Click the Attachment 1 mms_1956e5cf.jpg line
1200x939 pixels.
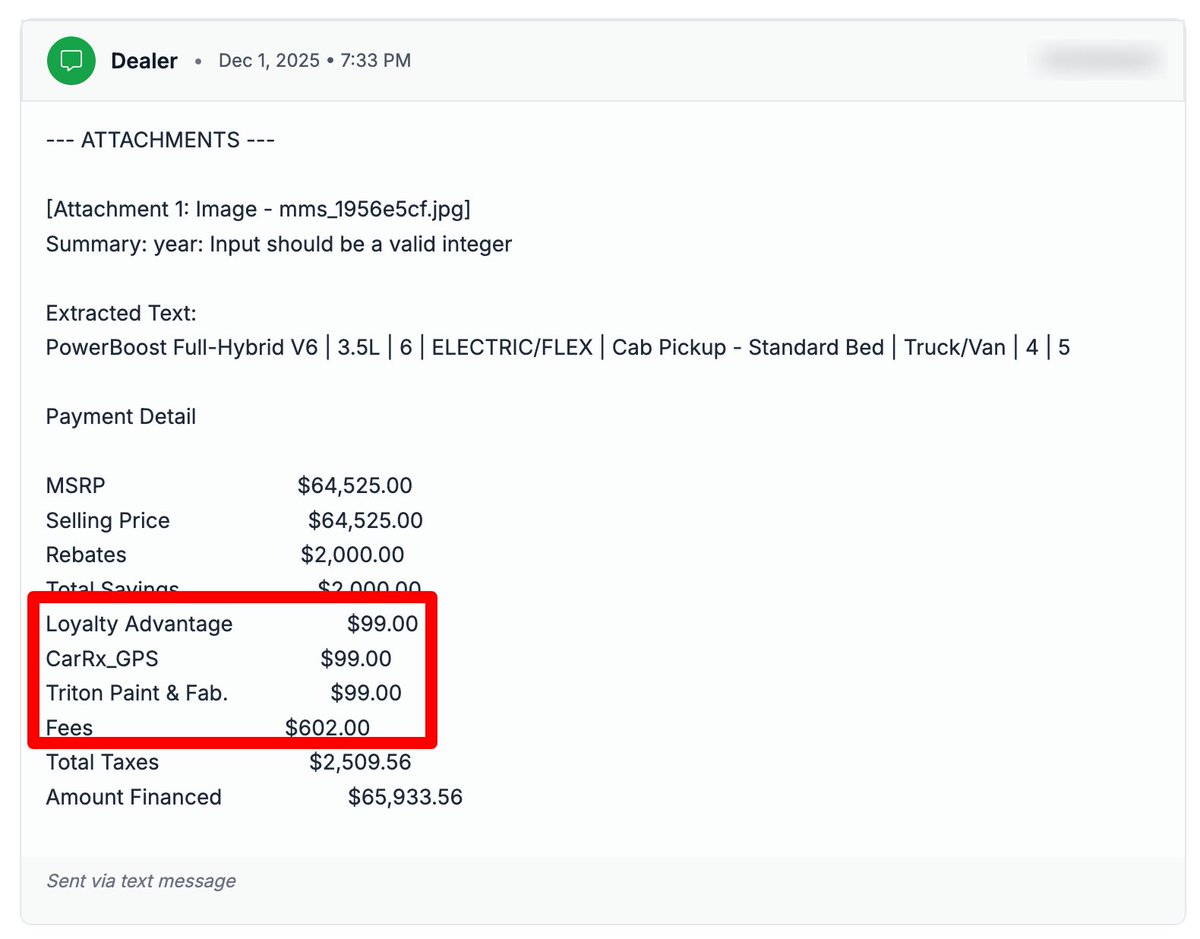(x=258, y=209)
